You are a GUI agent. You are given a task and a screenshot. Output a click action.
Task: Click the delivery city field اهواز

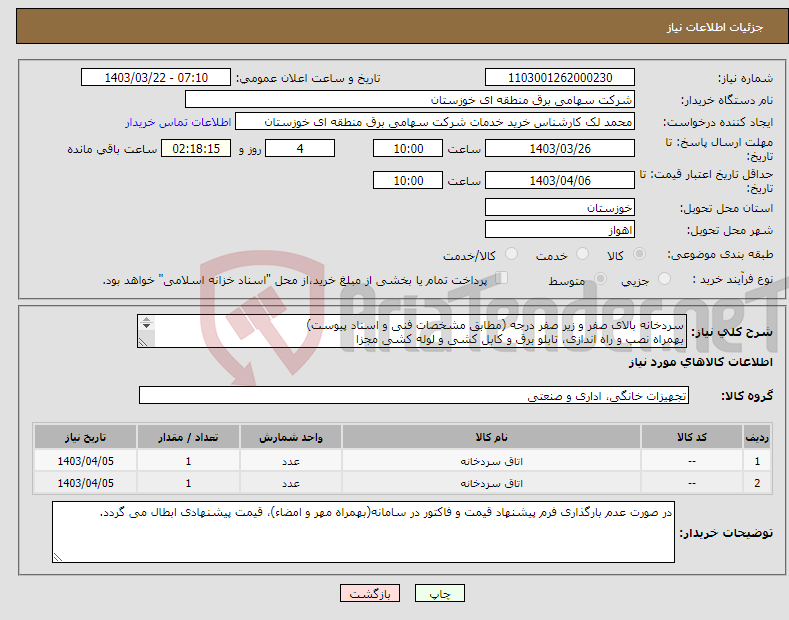[560, 229]
